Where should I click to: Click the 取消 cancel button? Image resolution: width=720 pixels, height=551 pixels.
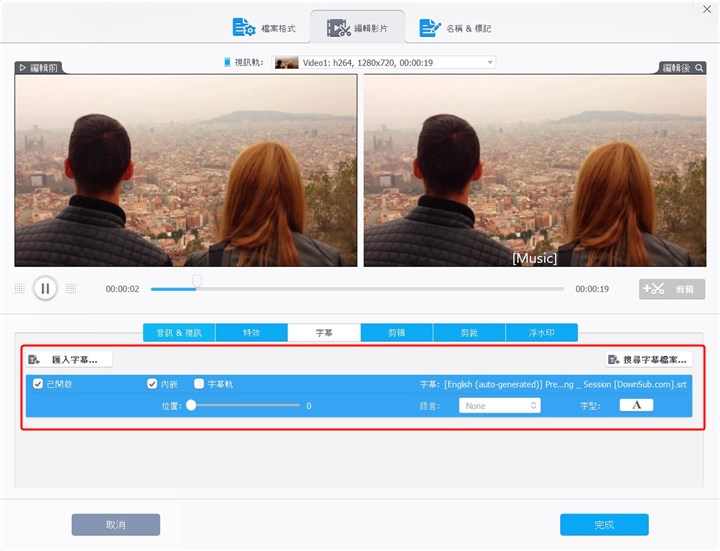(116, 524)
